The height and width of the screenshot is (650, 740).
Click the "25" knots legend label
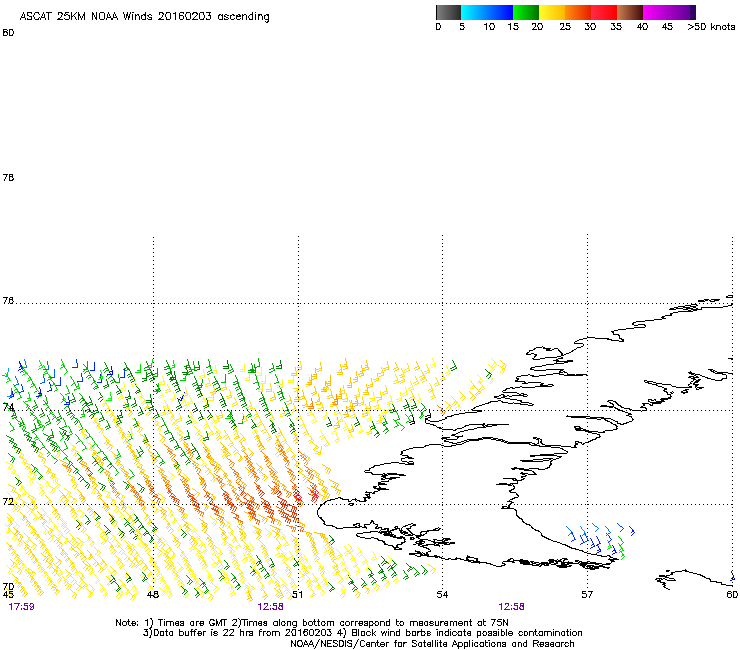(565, 27)
